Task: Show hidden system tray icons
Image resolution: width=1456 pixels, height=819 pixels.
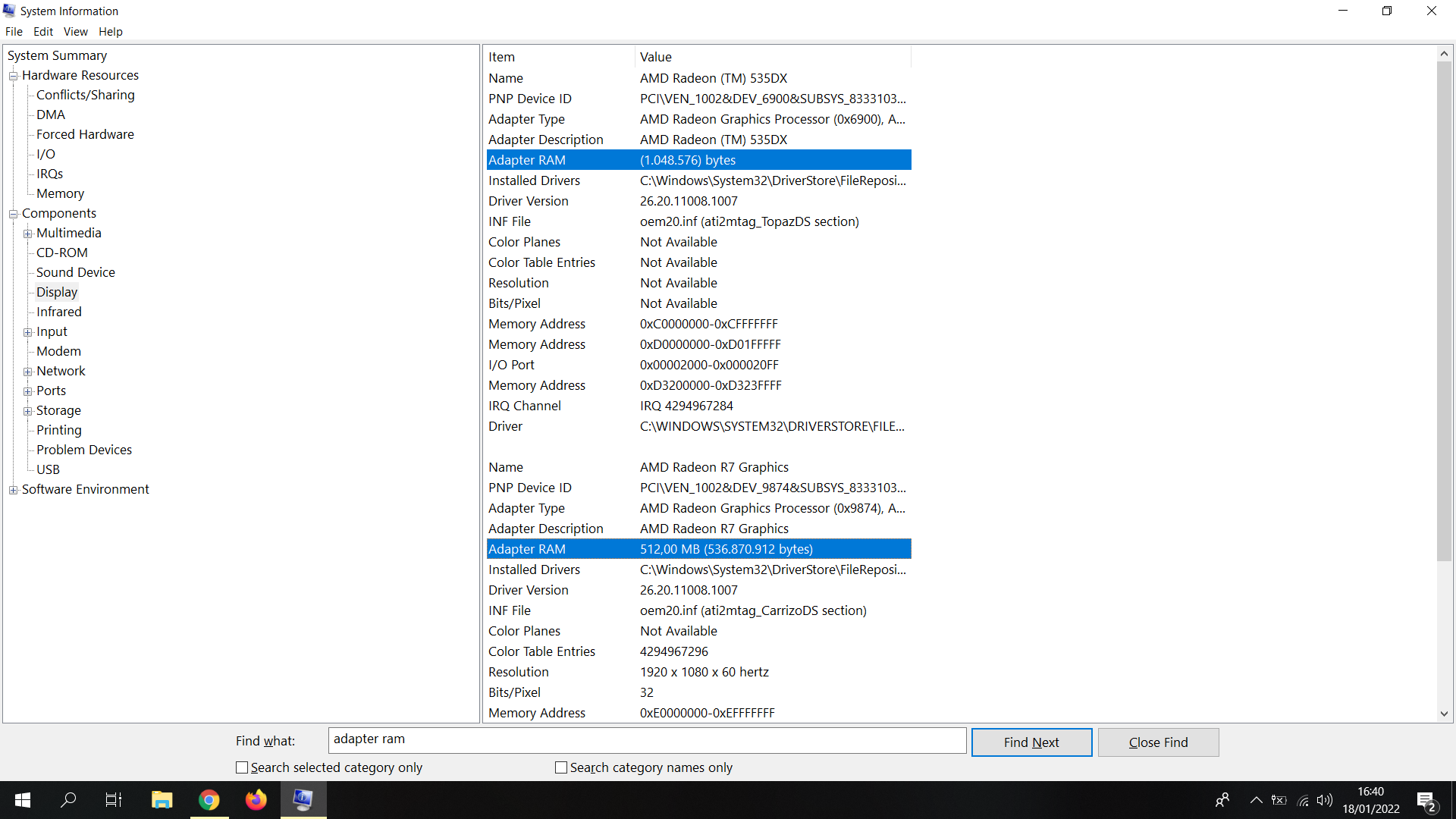Action: [x=1257, y=800]
